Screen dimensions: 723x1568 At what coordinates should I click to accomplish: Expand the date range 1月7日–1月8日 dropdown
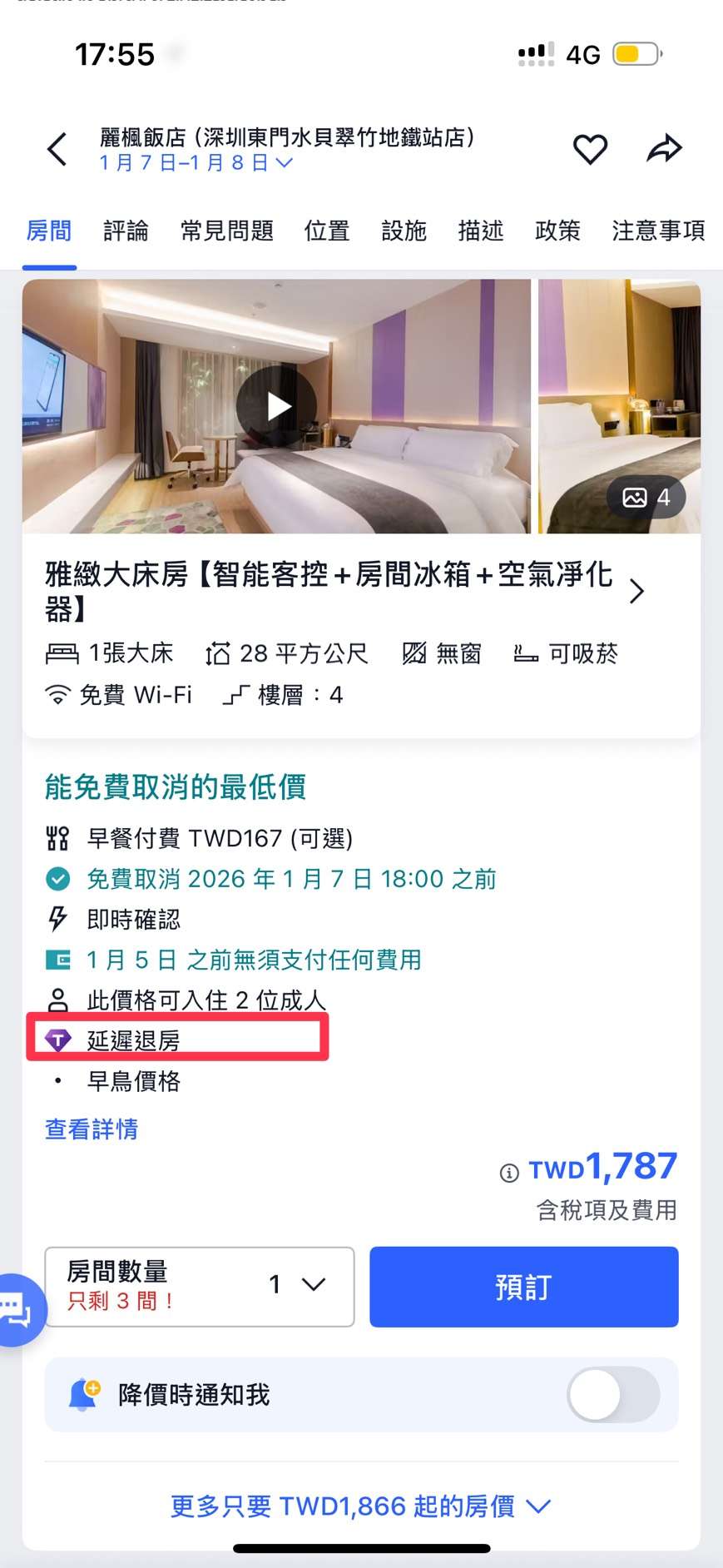pyautogui.click(x=196, y=162)
